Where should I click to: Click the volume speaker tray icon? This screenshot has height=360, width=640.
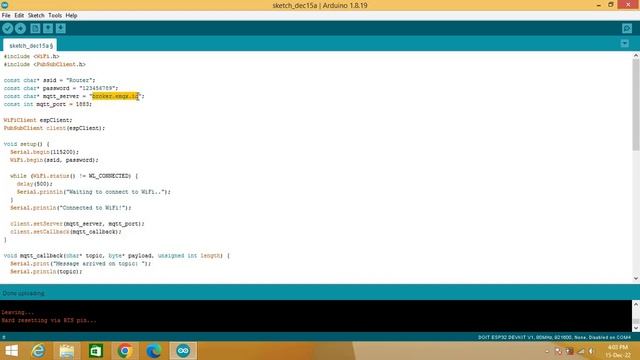coord(591,351)
